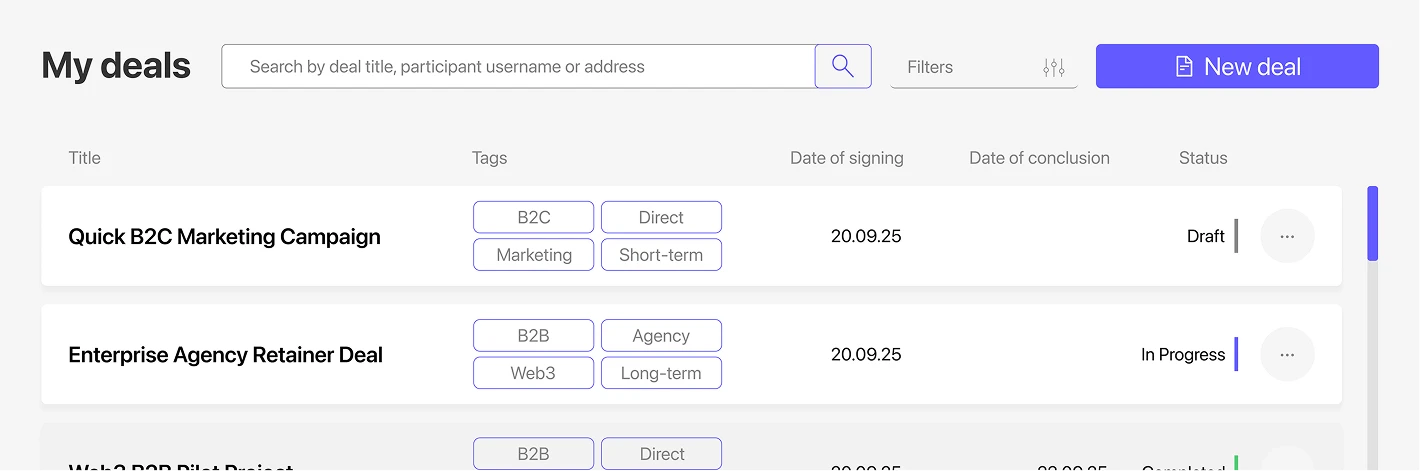Open more options for Enterprise Agency Retainer Deal
1420x471 pixels.
(x=1287, y=354)
